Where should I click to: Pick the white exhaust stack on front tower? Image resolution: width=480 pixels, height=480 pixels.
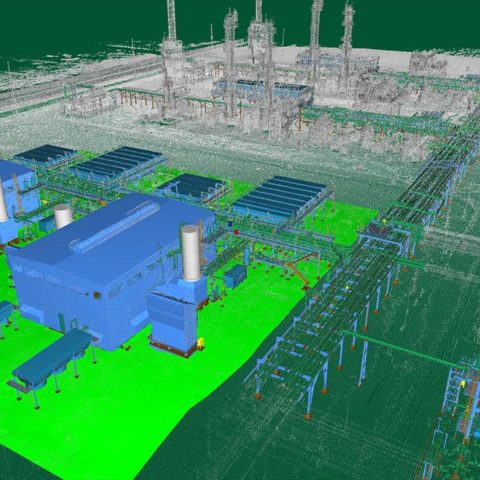[191, 253]
